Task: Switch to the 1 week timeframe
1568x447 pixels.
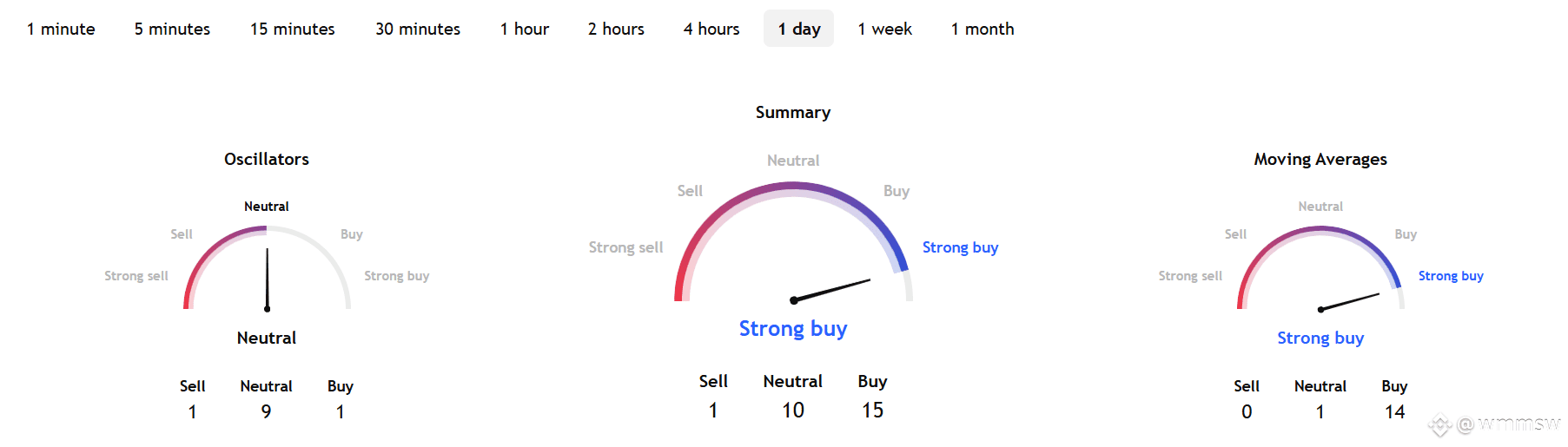Action: [884, 29]
